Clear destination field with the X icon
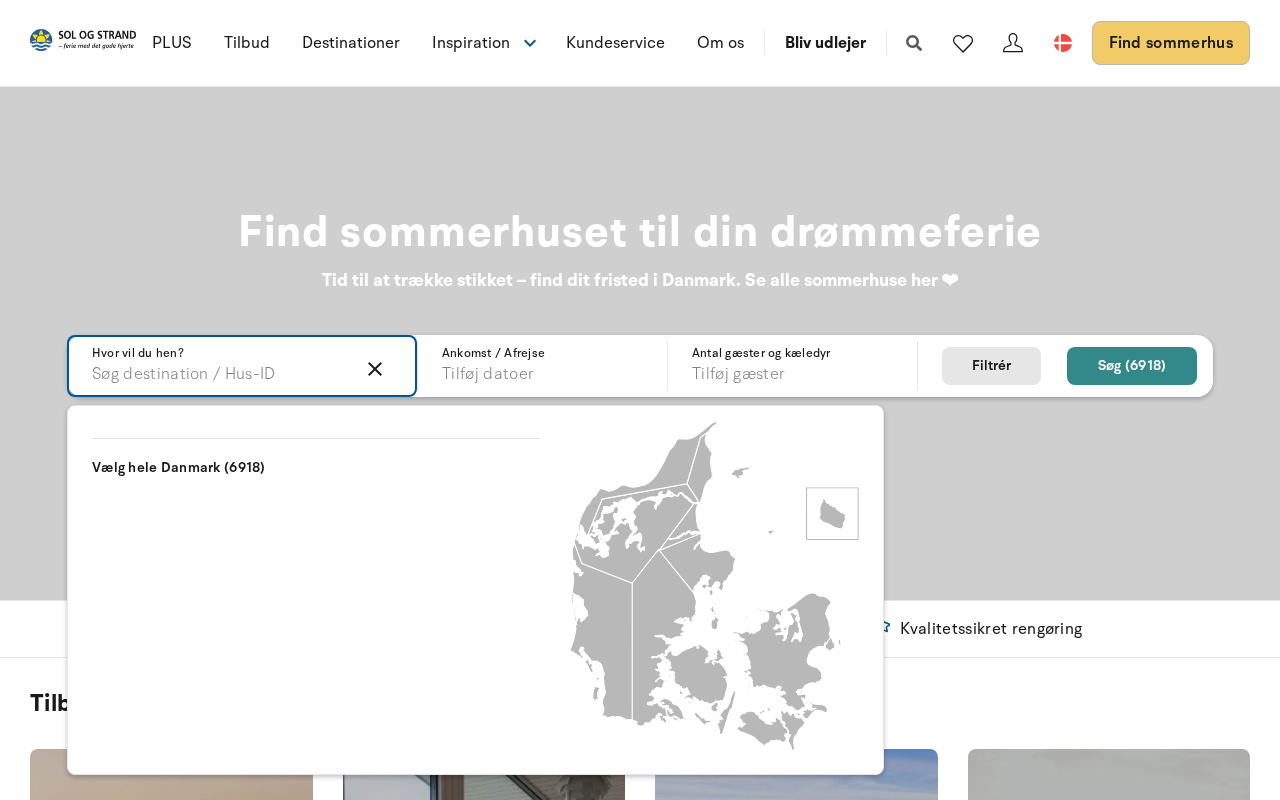This screenshot has width=1280, height=800. tap(375, 369)
